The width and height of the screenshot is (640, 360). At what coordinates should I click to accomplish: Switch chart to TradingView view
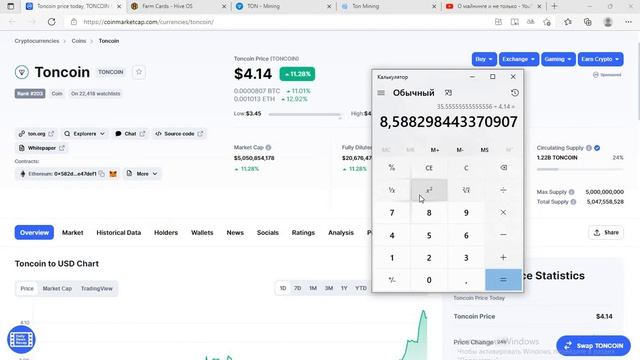[x=97, y=289]
